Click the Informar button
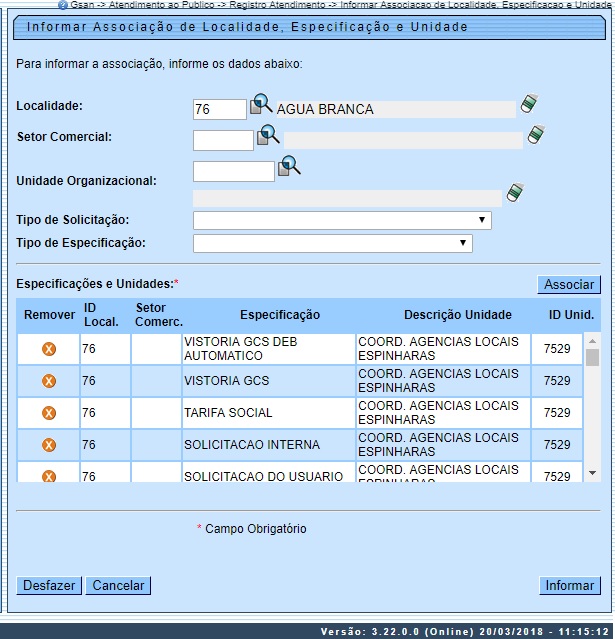 (x=569, y=586)
